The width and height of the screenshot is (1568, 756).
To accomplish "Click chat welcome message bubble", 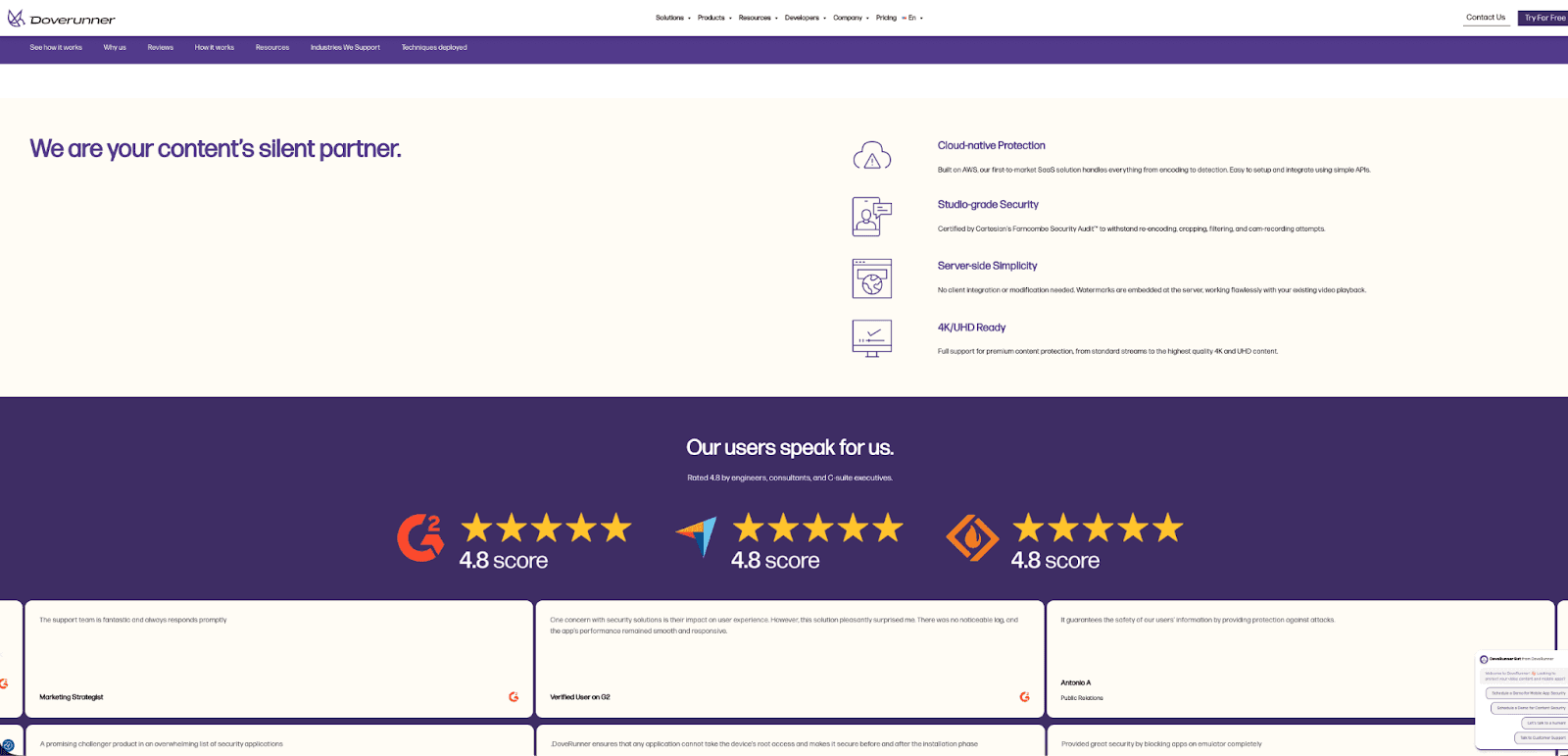I will point(1525,676).
